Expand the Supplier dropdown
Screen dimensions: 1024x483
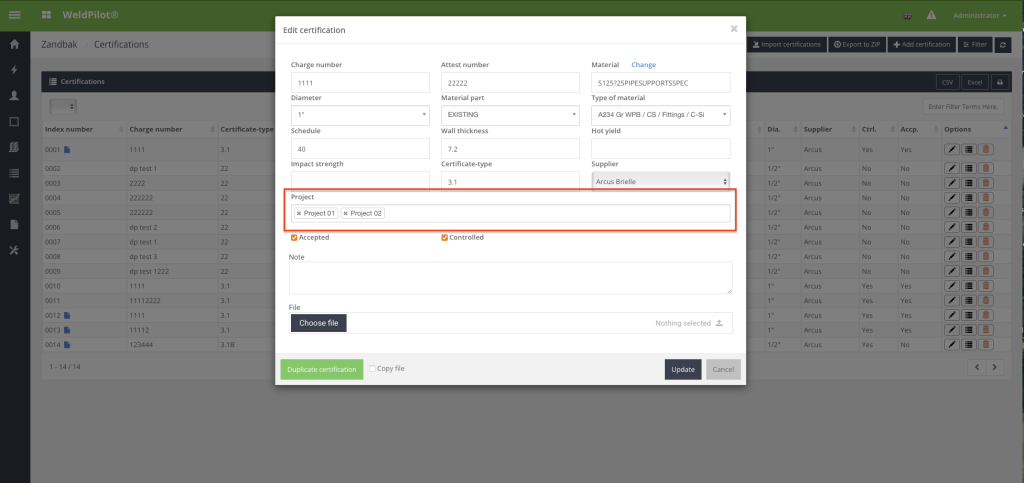tap(660, 181)
